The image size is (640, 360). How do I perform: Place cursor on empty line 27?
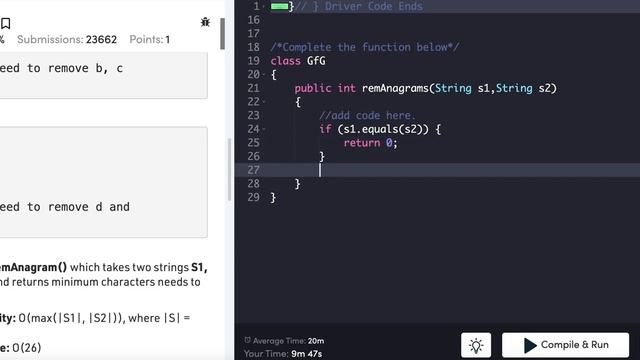coord(437,170)
